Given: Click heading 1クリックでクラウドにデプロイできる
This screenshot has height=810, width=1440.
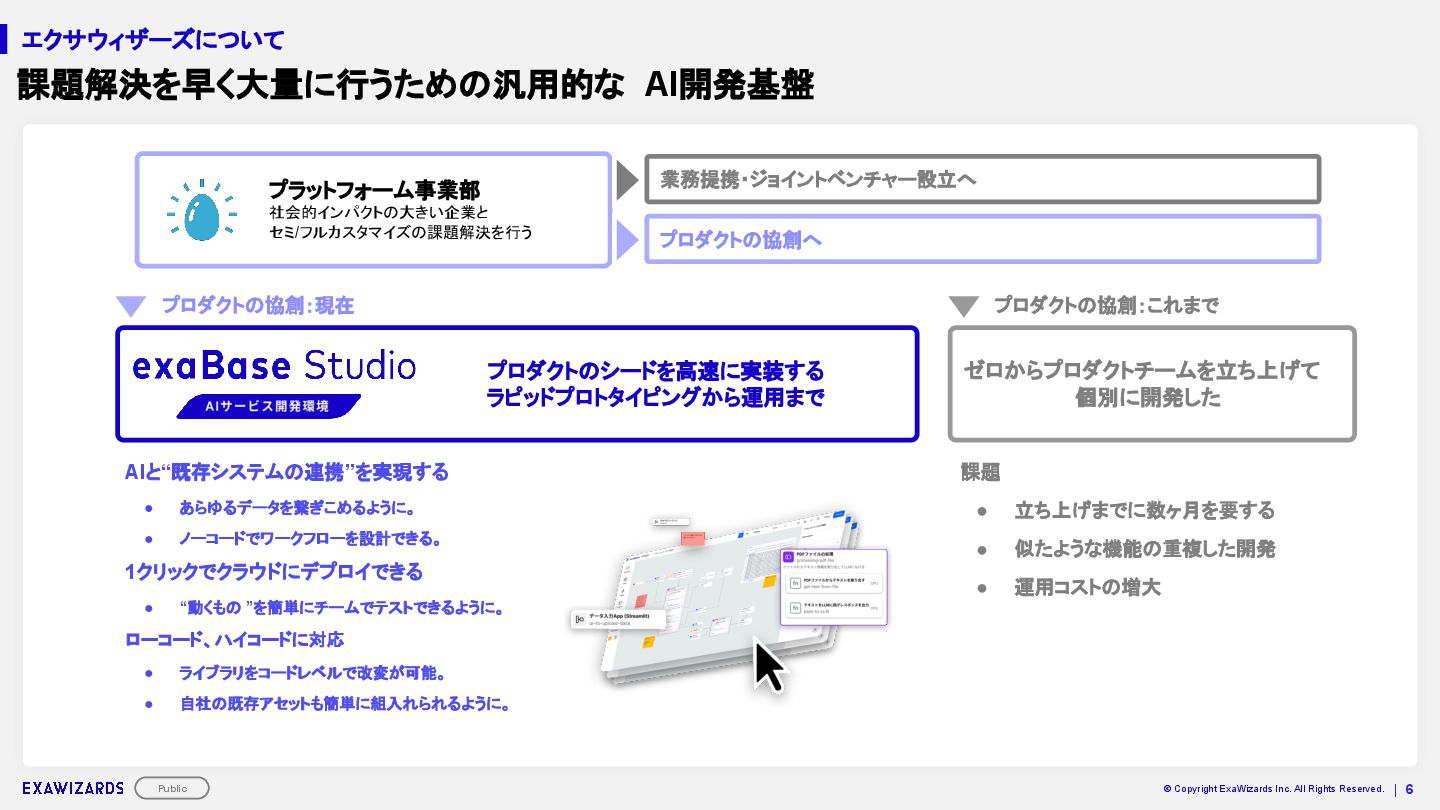Looking at the screenshot, I should pyautogui.click(x=274, y=572).
